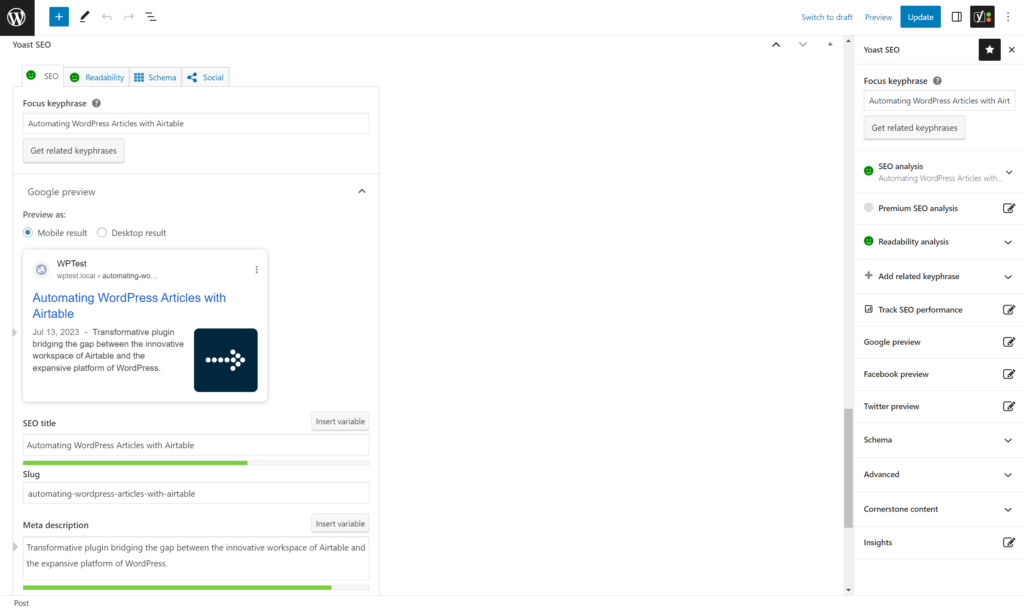The width and height of the screenshot is (1024, 608).
Task: Click the Yoast SEO toolbar icon
Action: 982,17
